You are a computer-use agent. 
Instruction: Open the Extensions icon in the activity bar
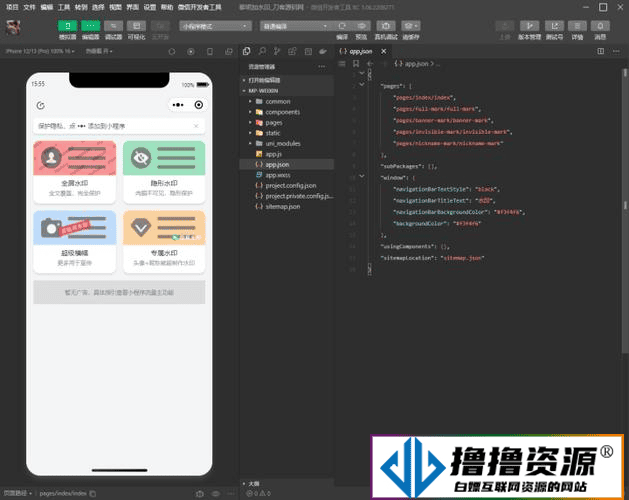[x=292, y=51]
